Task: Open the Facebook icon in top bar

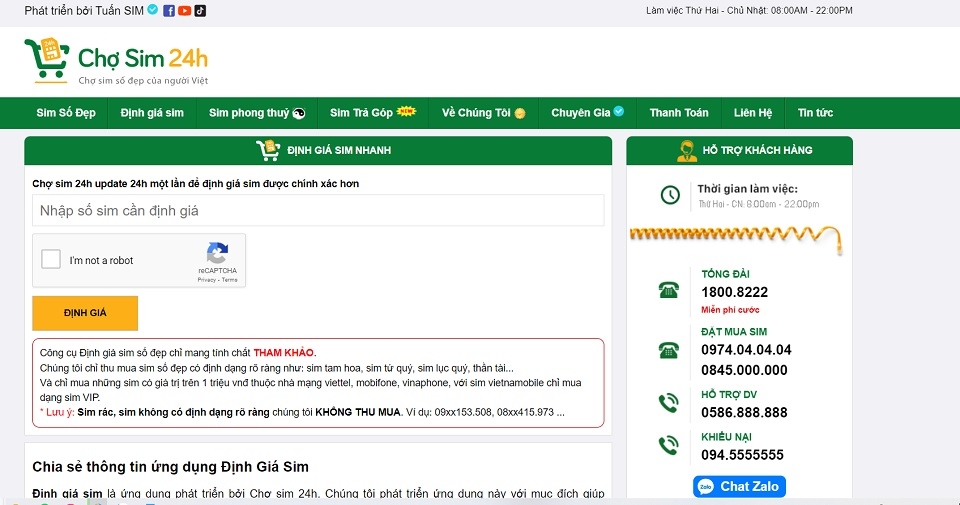Action: click(169, 10)
